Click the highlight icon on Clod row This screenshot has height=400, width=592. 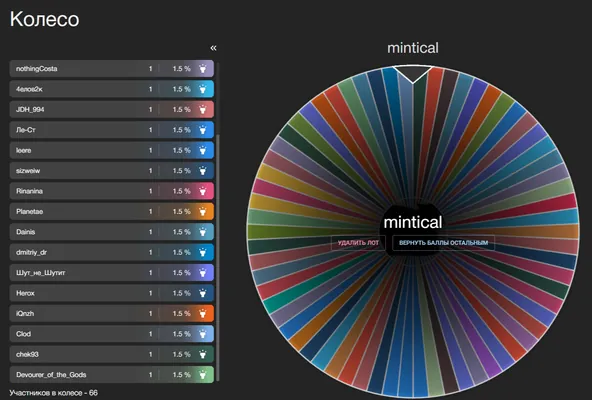203,334
